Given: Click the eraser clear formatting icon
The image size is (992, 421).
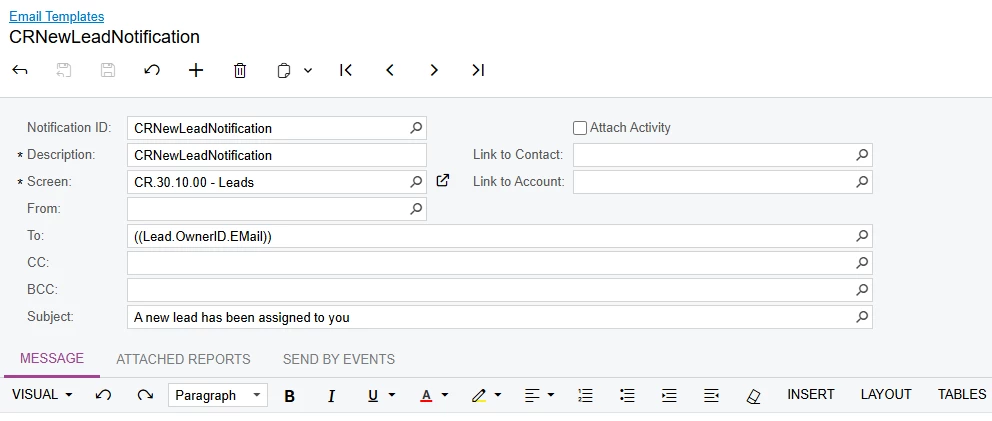Looking at the screenshot, I should 754,396.
